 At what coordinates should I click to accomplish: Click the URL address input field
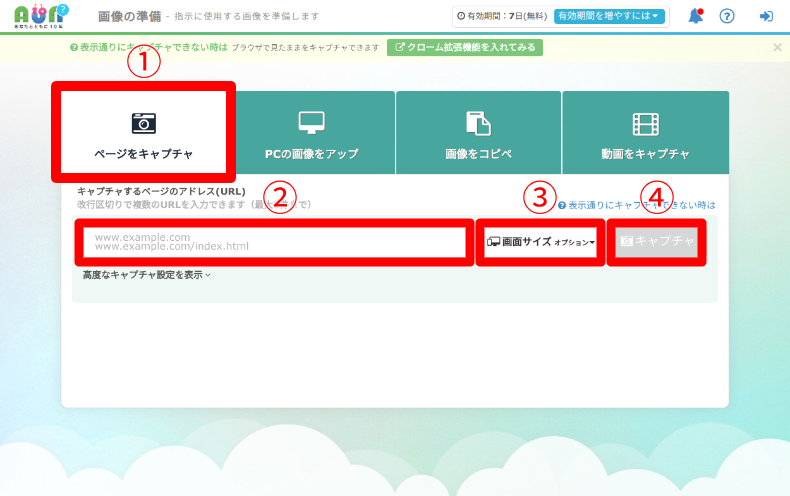[x=275, y=242]
